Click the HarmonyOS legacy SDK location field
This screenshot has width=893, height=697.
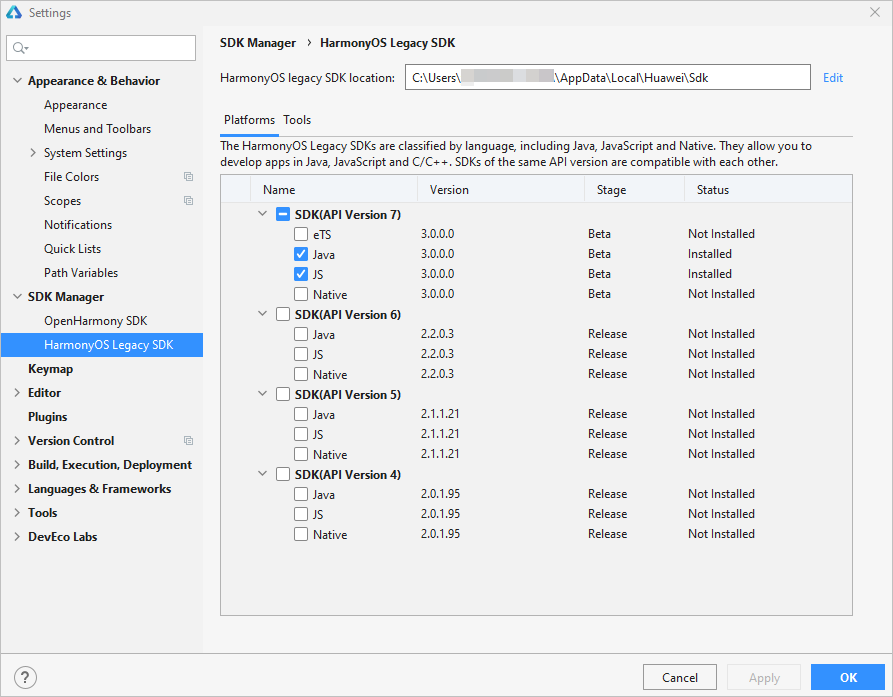(608, 77)
